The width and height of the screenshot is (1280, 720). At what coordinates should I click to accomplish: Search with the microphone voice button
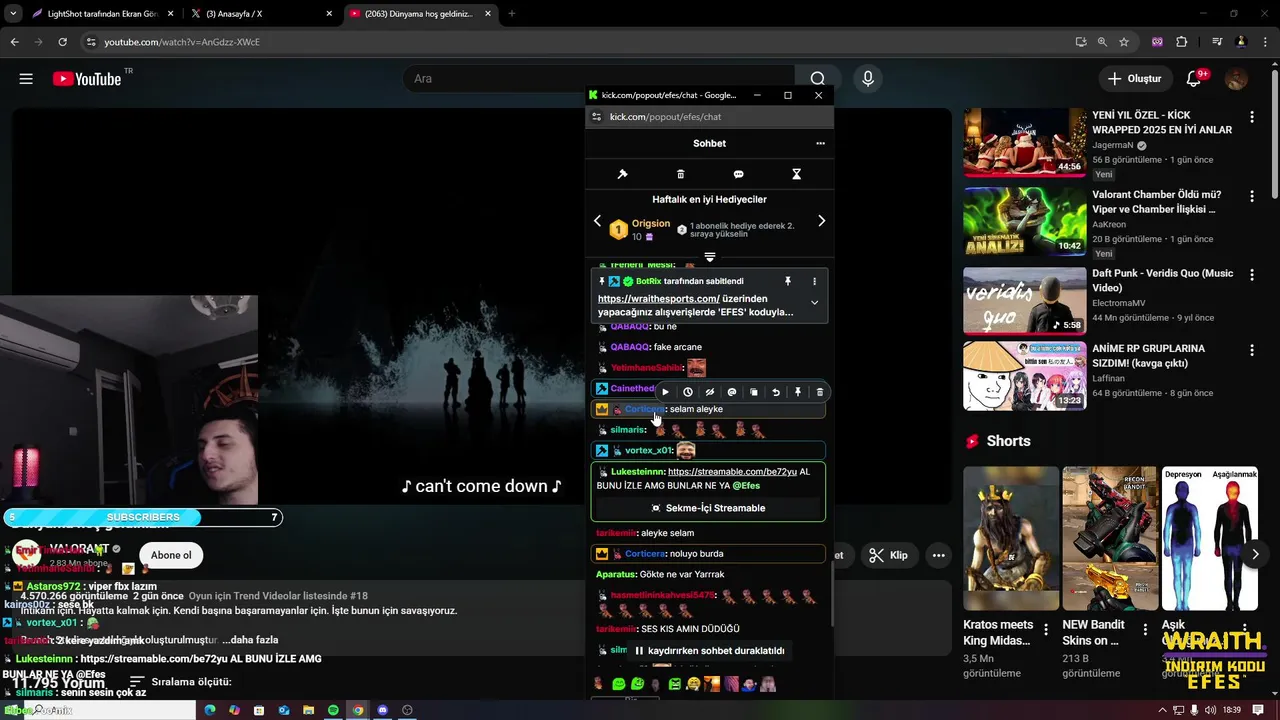tap(868, 79)
